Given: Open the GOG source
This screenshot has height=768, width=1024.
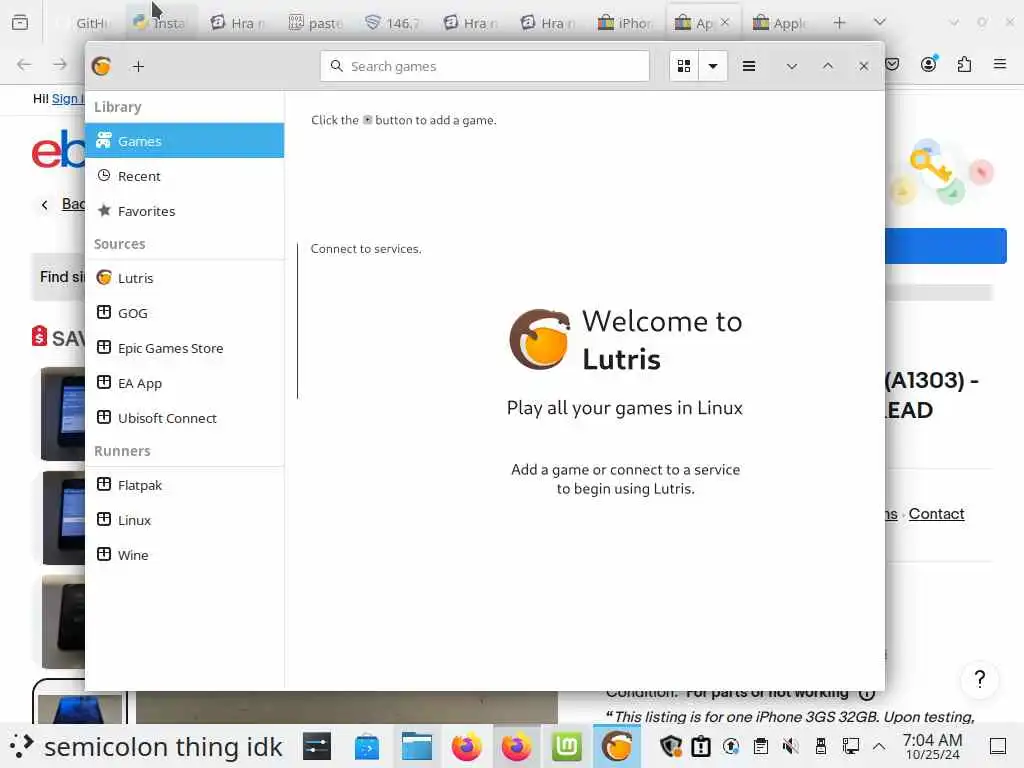Looking at the screenshot, I should pyautogui.click(x=184, y=313).
